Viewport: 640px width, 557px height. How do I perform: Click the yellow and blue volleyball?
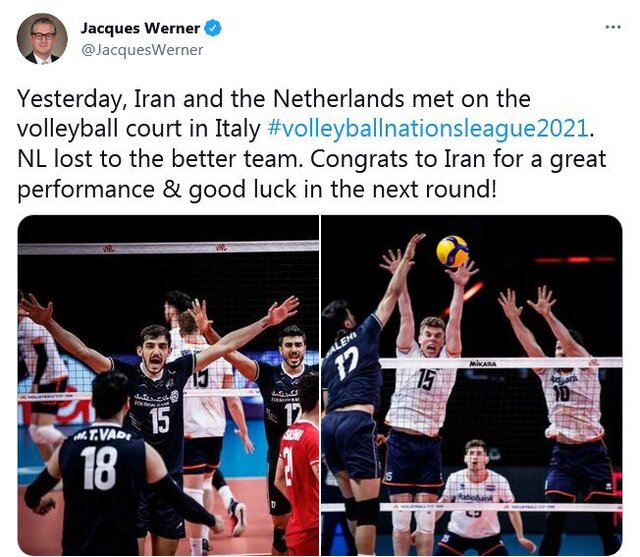point(452,251)
